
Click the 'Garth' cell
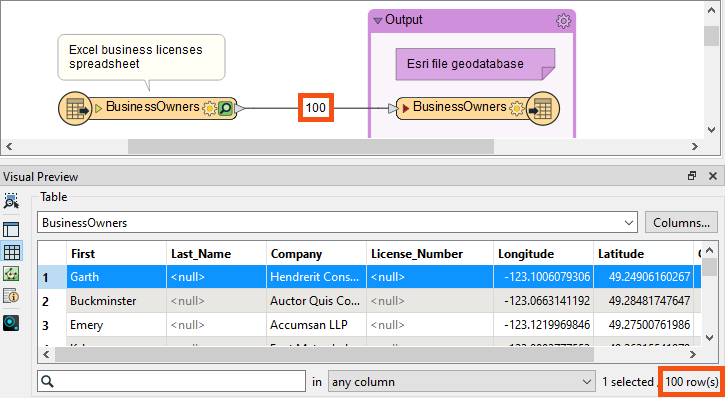pyautogui.click(x=117, y=277)
